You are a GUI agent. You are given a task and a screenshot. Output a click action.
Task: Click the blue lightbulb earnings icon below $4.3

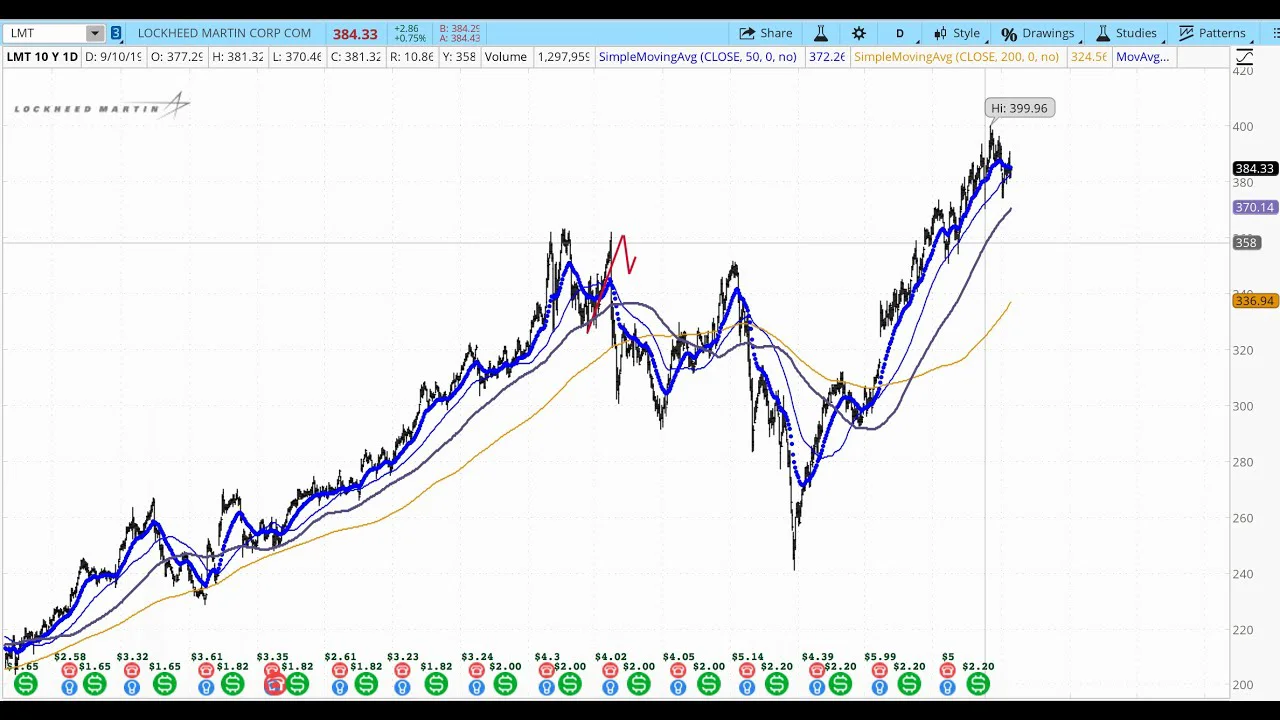tap(547, 687)
